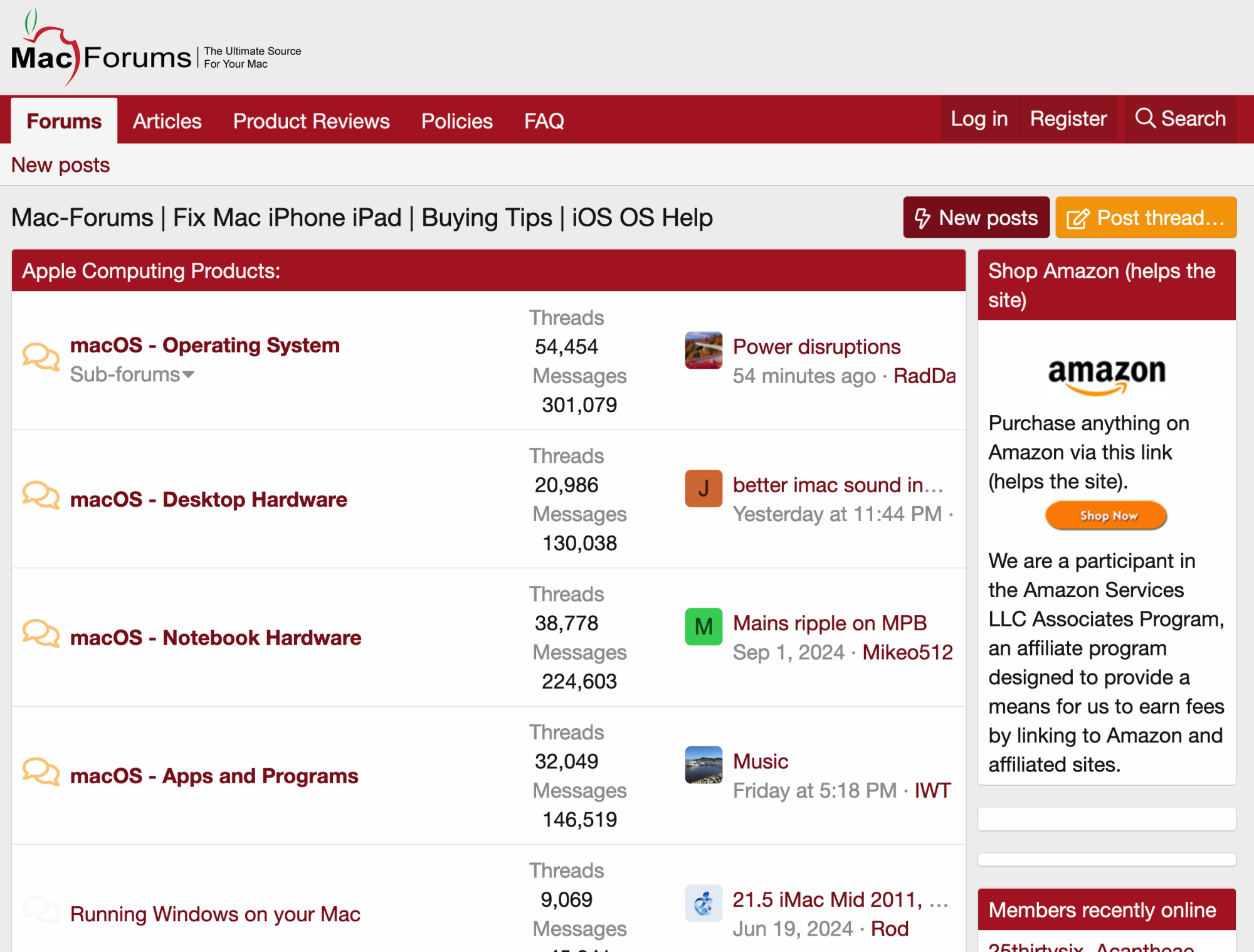Click the empty field below the Amazon panel
Viewport: 1254px width, 952px height.
point(1106,819)
